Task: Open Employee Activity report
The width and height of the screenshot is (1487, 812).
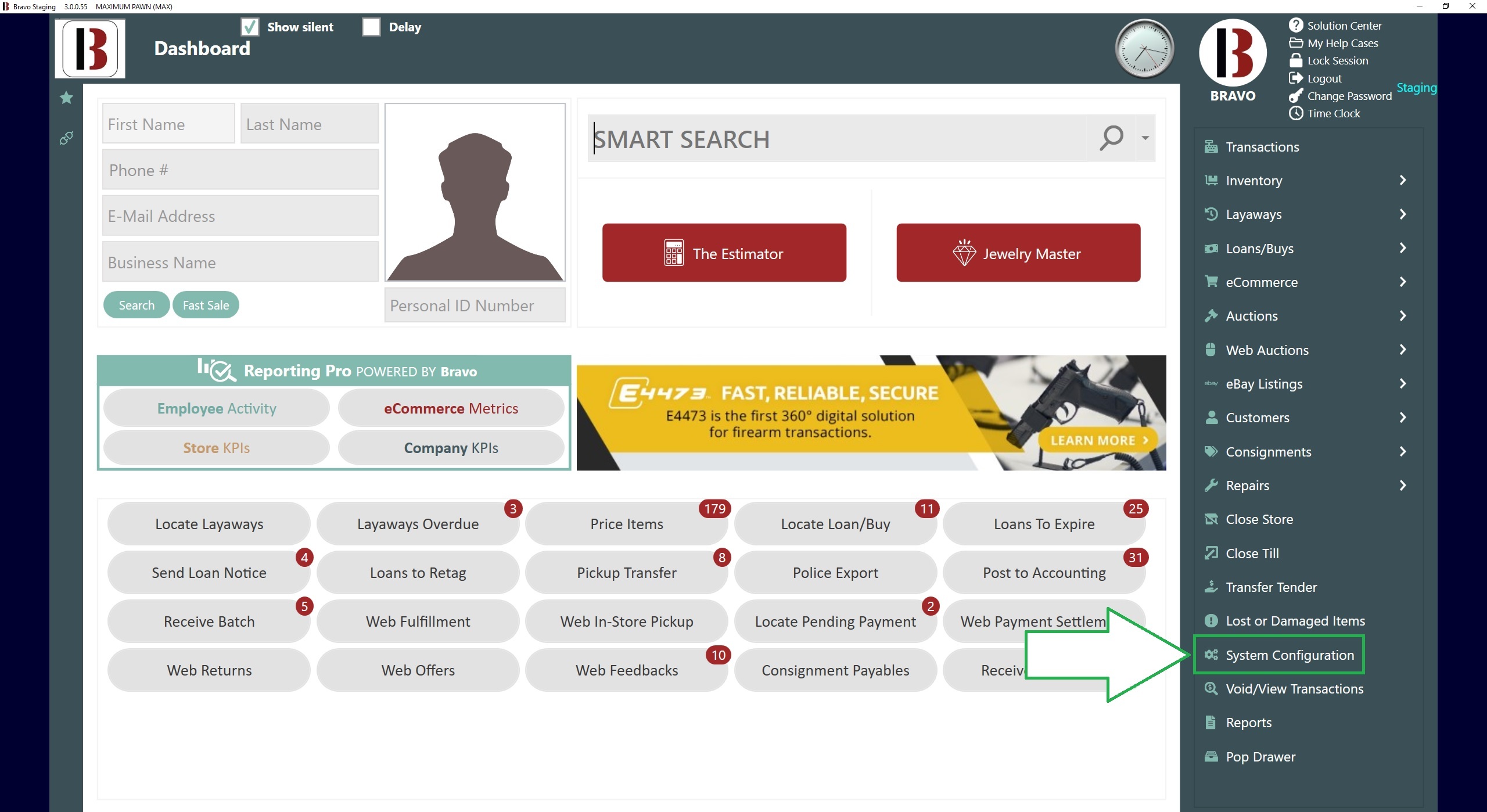Action: tap(217, 408)
